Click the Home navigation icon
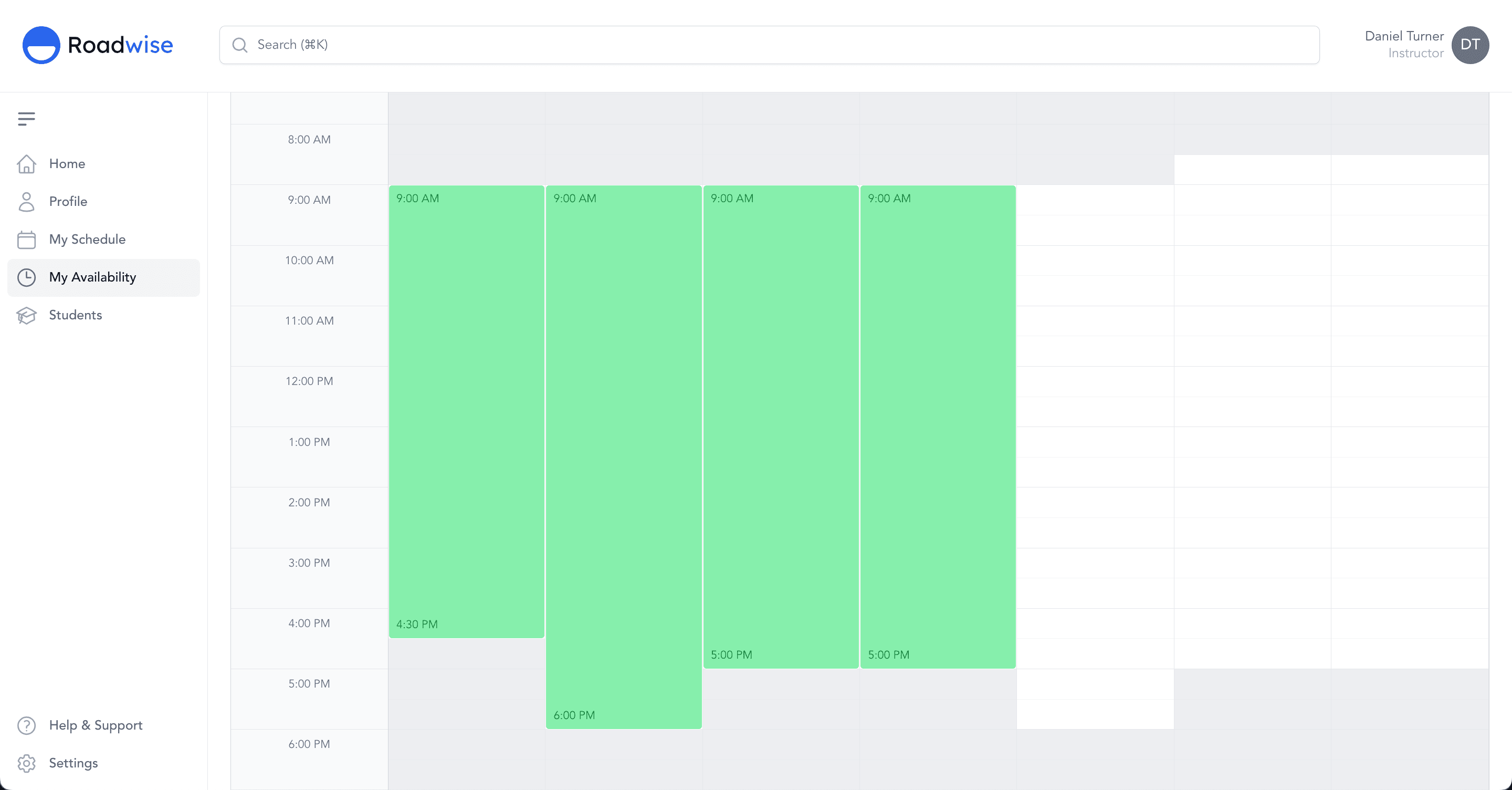The height and width of the screenshot is (790, 1512). [x=26, y=163]
